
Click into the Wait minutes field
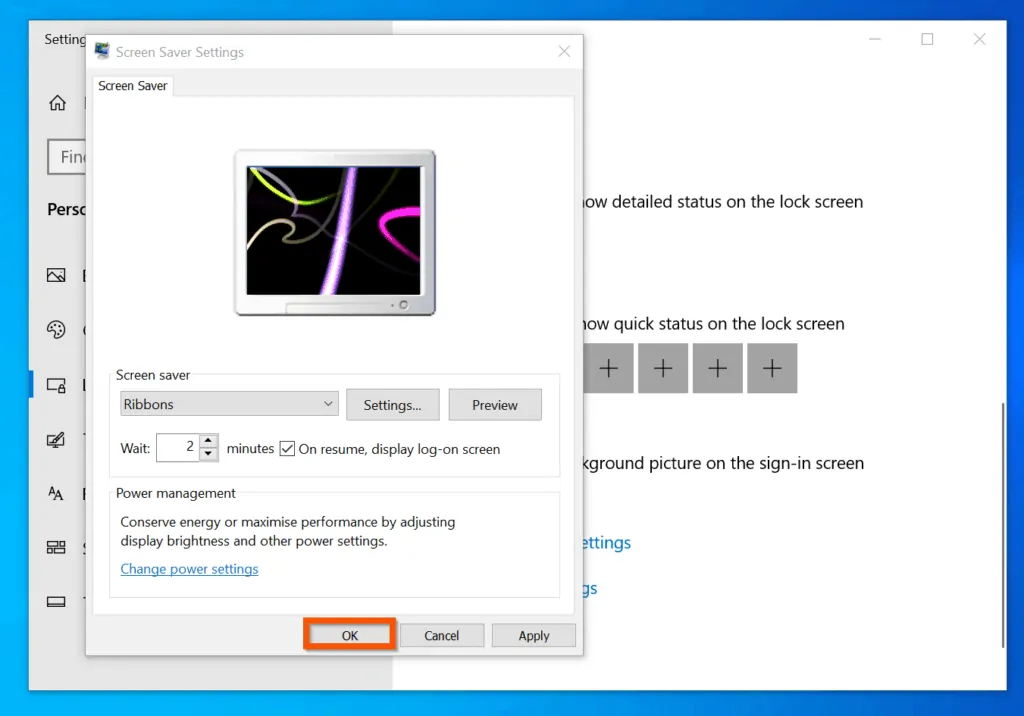[178, 448]
